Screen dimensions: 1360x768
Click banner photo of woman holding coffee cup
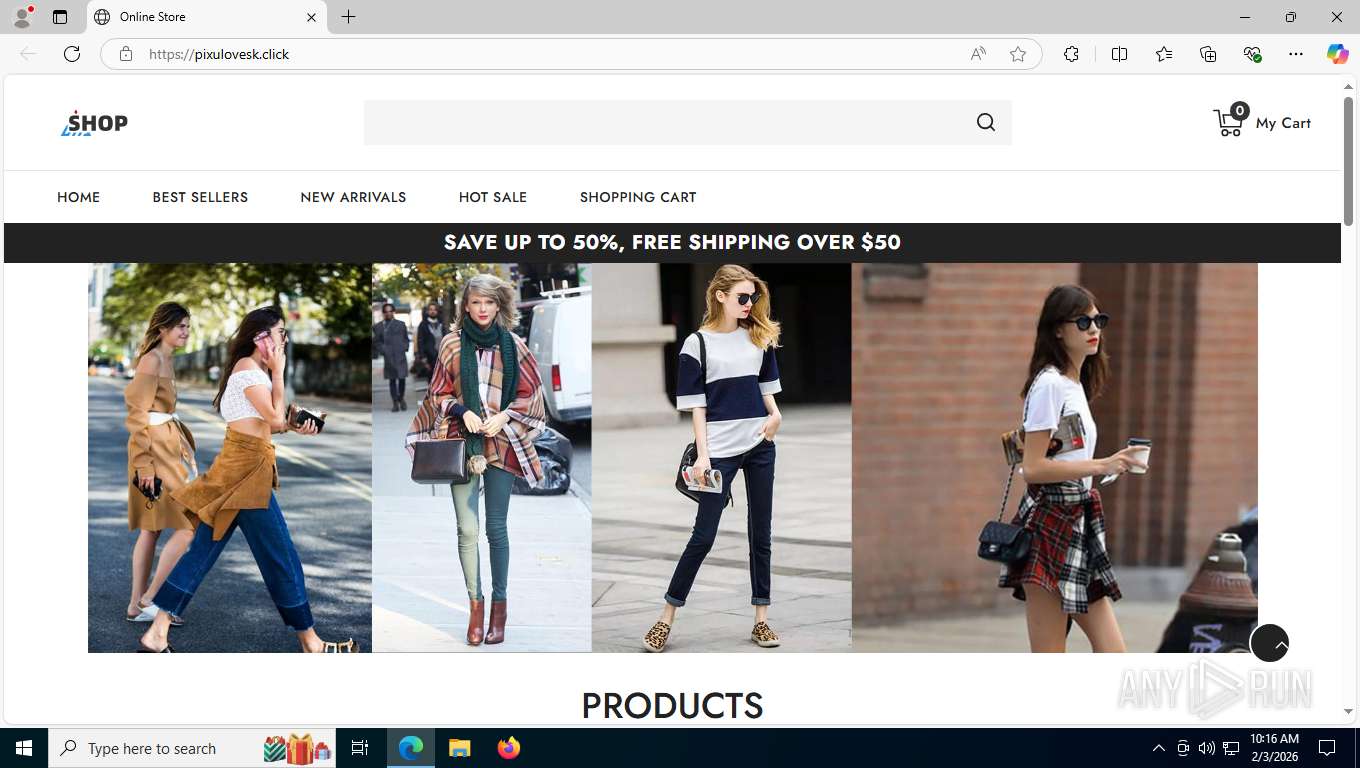[1055, 458]
